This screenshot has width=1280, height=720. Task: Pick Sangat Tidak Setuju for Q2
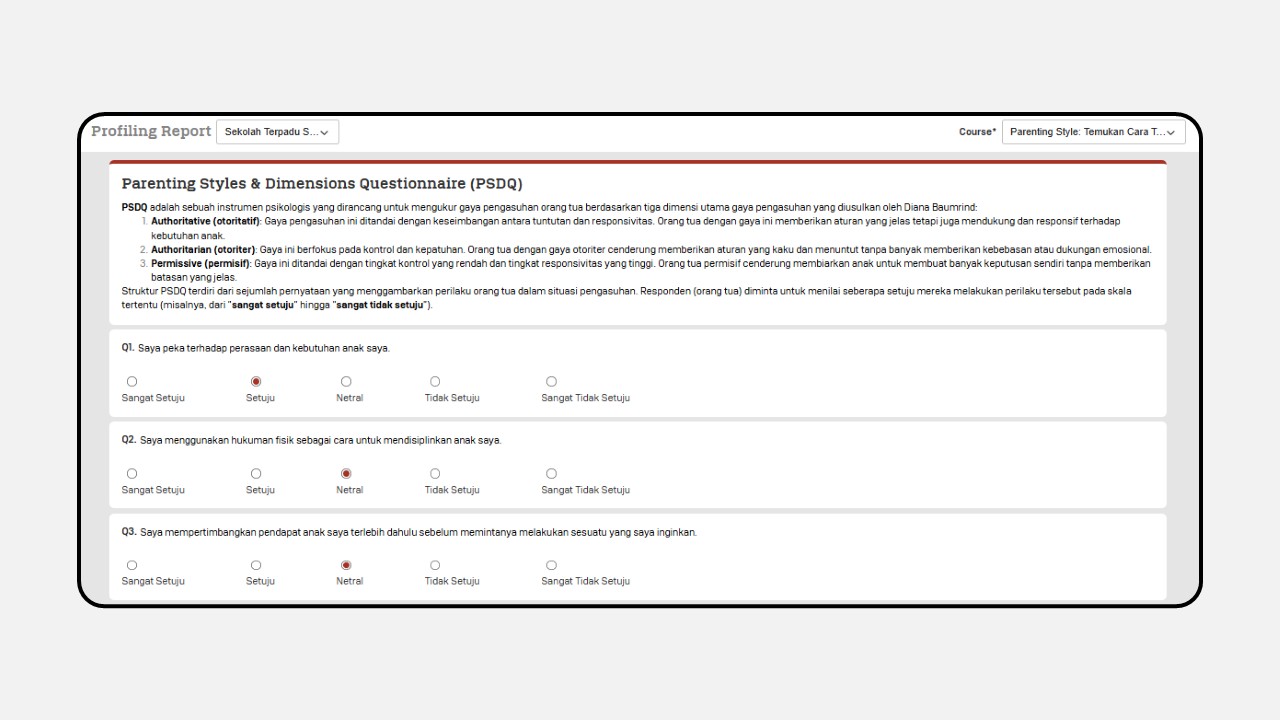pos(551,473)
